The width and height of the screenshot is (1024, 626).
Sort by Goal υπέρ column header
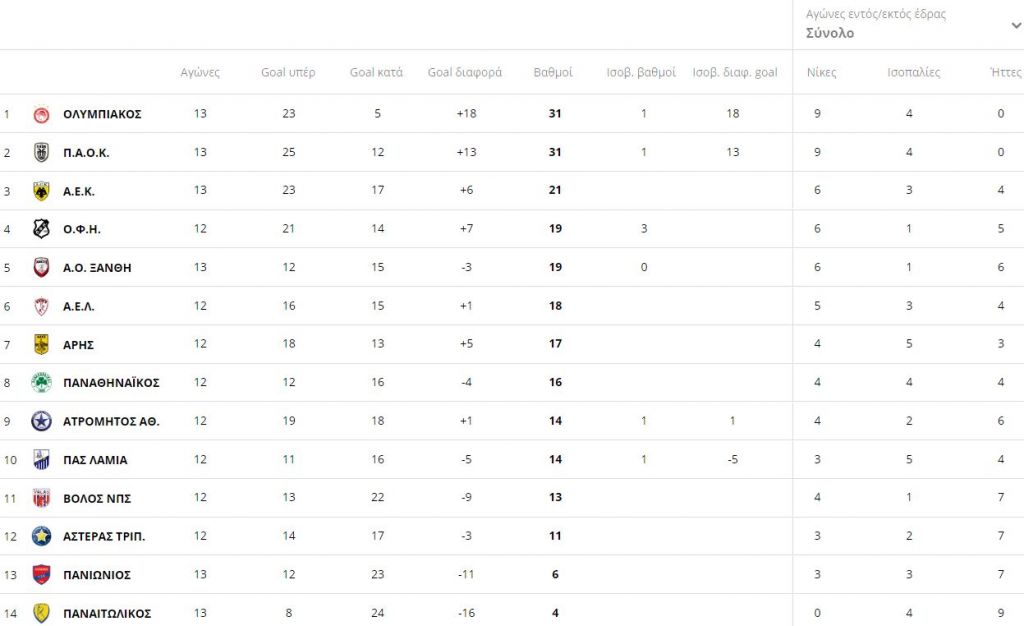pos(288,73)
